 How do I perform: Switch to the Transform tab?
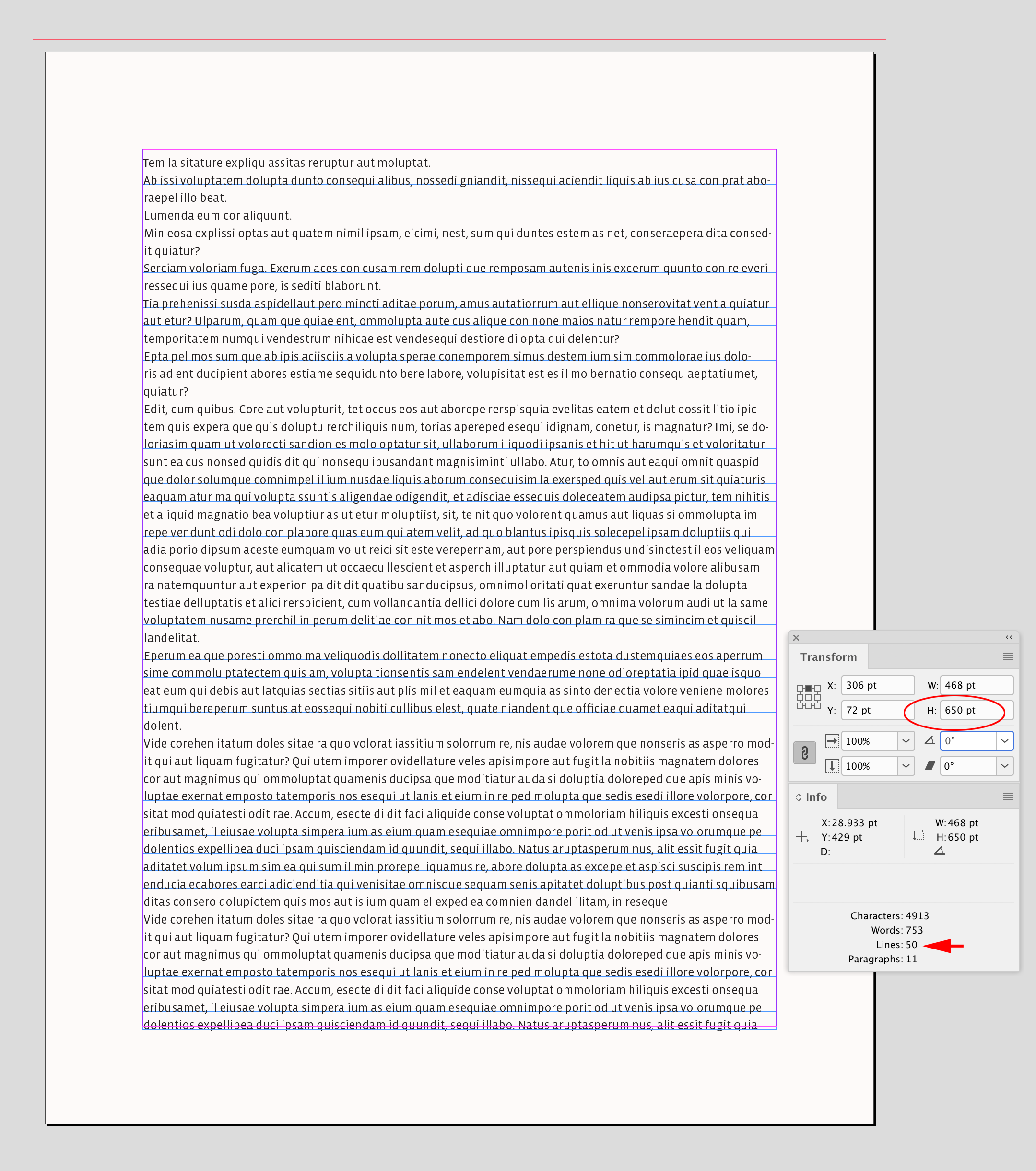click(829, 656)
